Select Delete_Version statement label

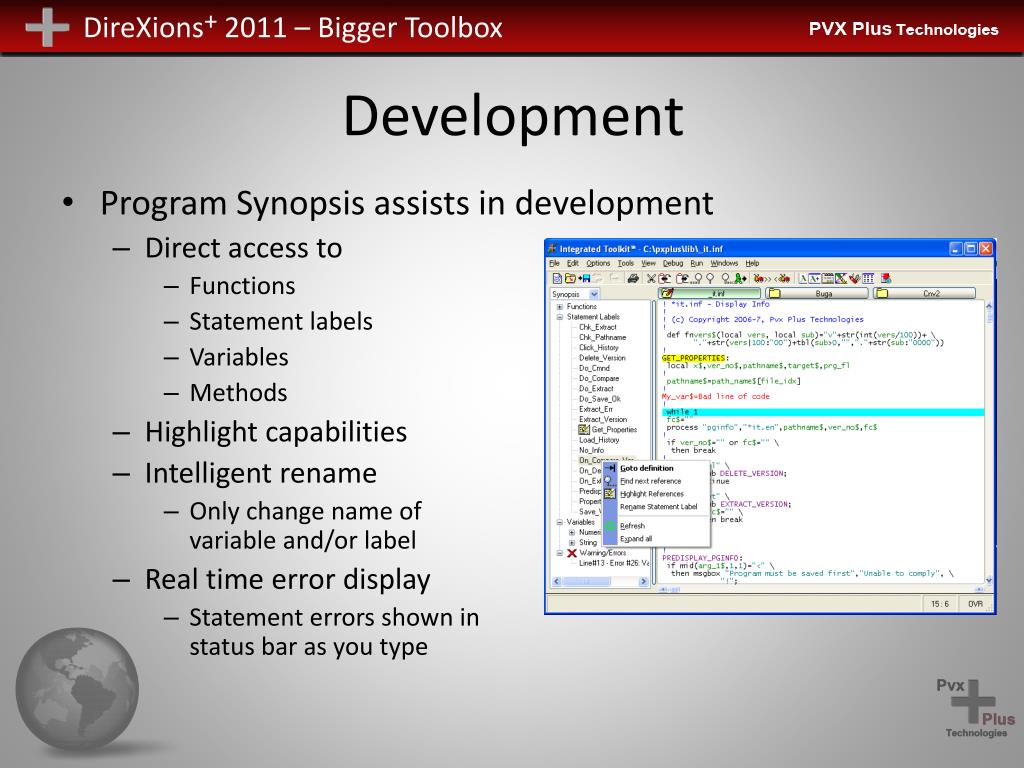click(602, 358)
